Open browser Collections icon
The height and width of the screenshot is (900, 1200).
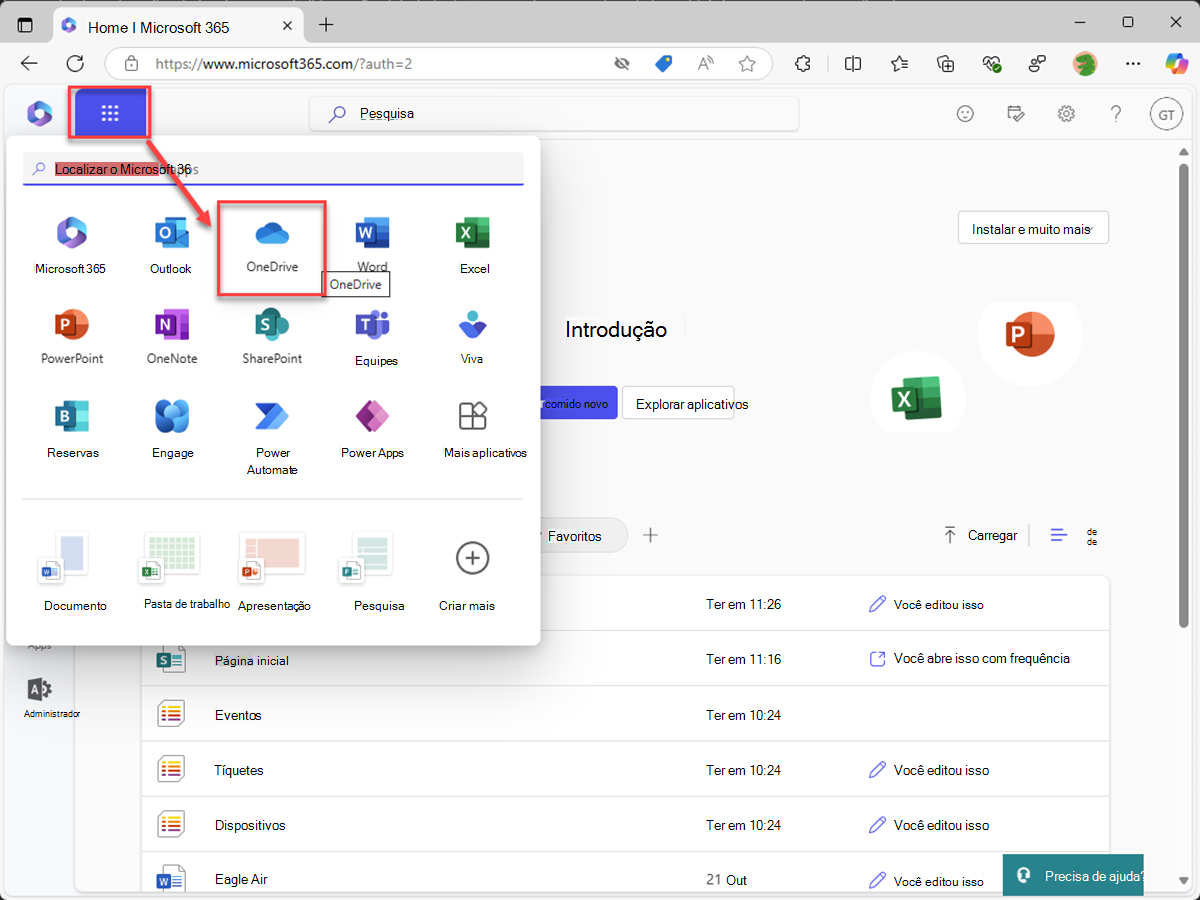945,64
